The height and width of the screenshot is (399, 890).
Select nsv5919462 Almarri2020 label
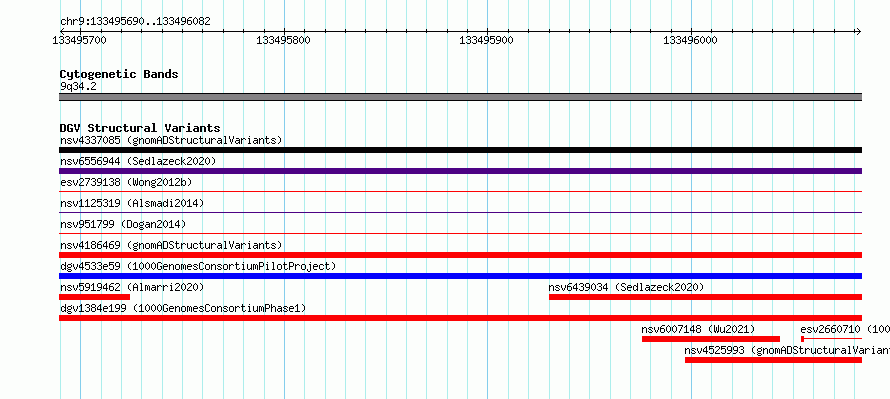pyautogui.click(x=132, y=287)
